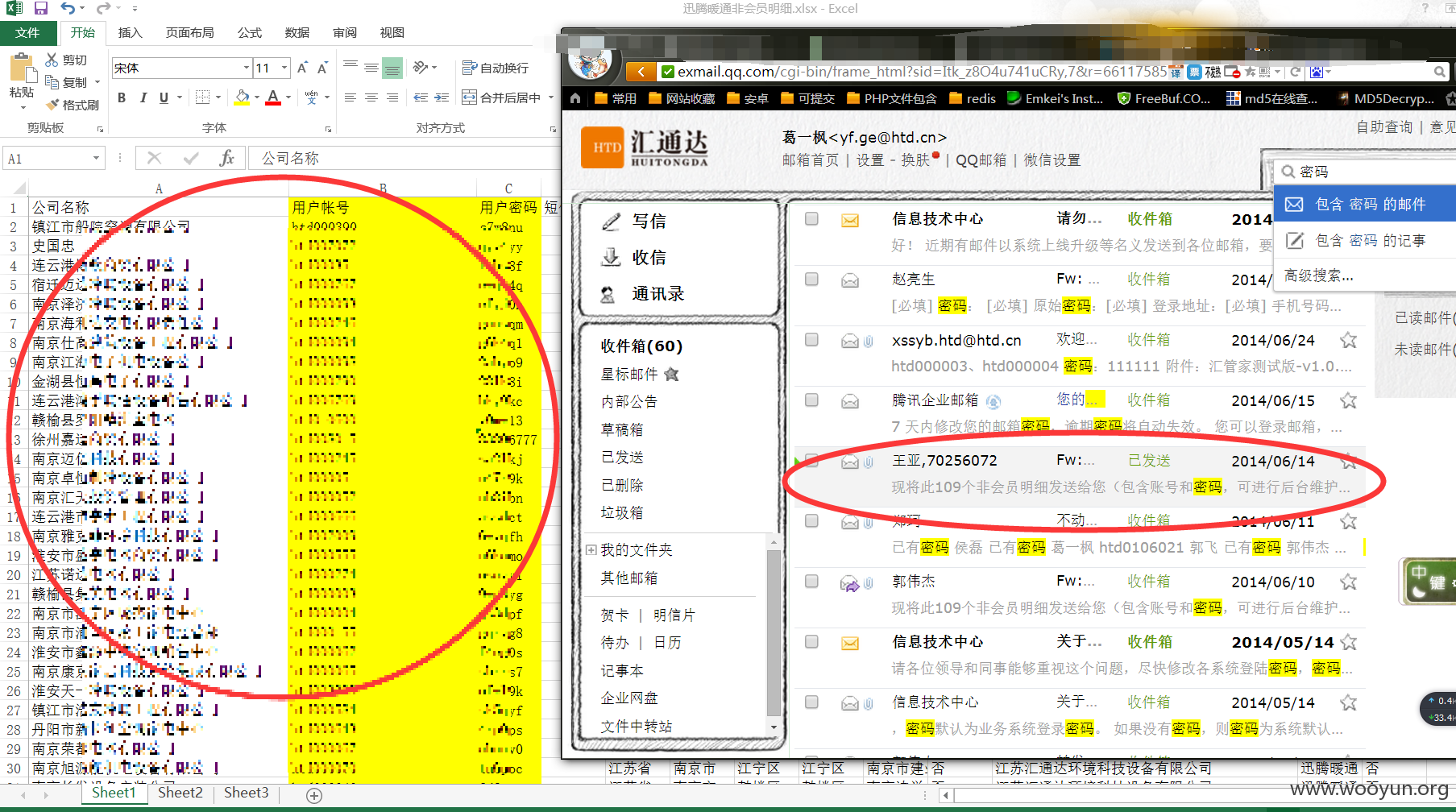Increase font size in Excel
Viewport: 1456px width, 812px height.
coord(302,68)
